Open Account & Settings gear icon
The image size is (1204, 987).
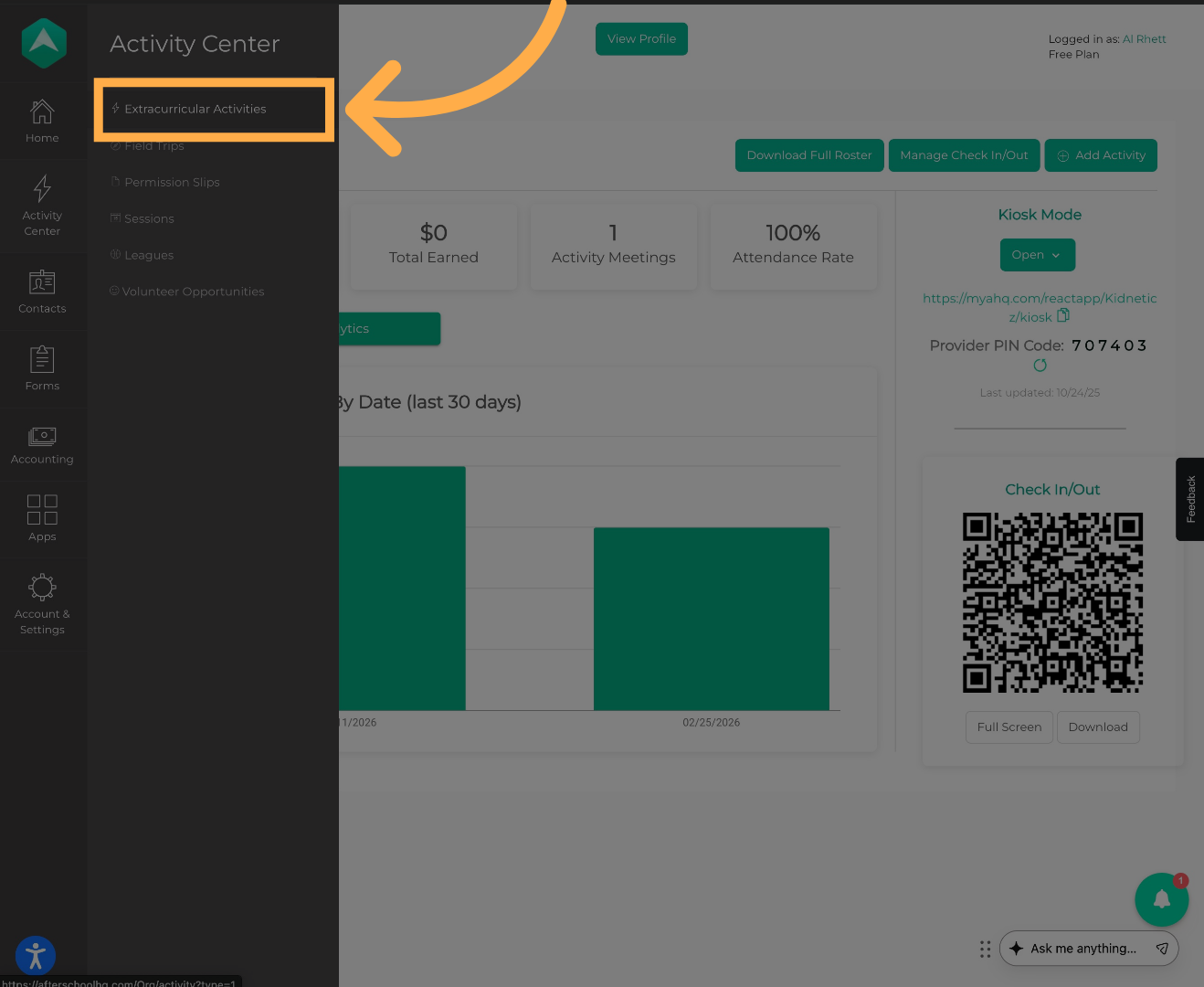tap(42, 587)
